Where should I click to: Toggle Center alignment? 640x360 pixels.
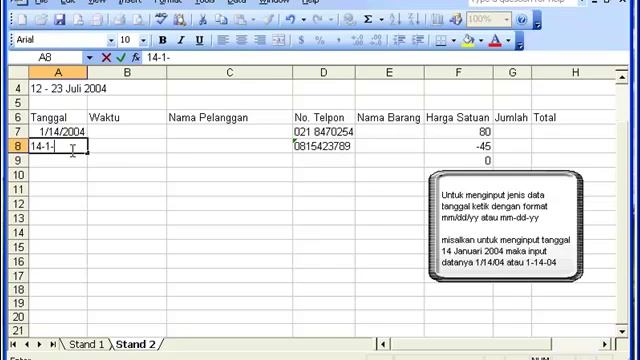click(x=241, y=40)
